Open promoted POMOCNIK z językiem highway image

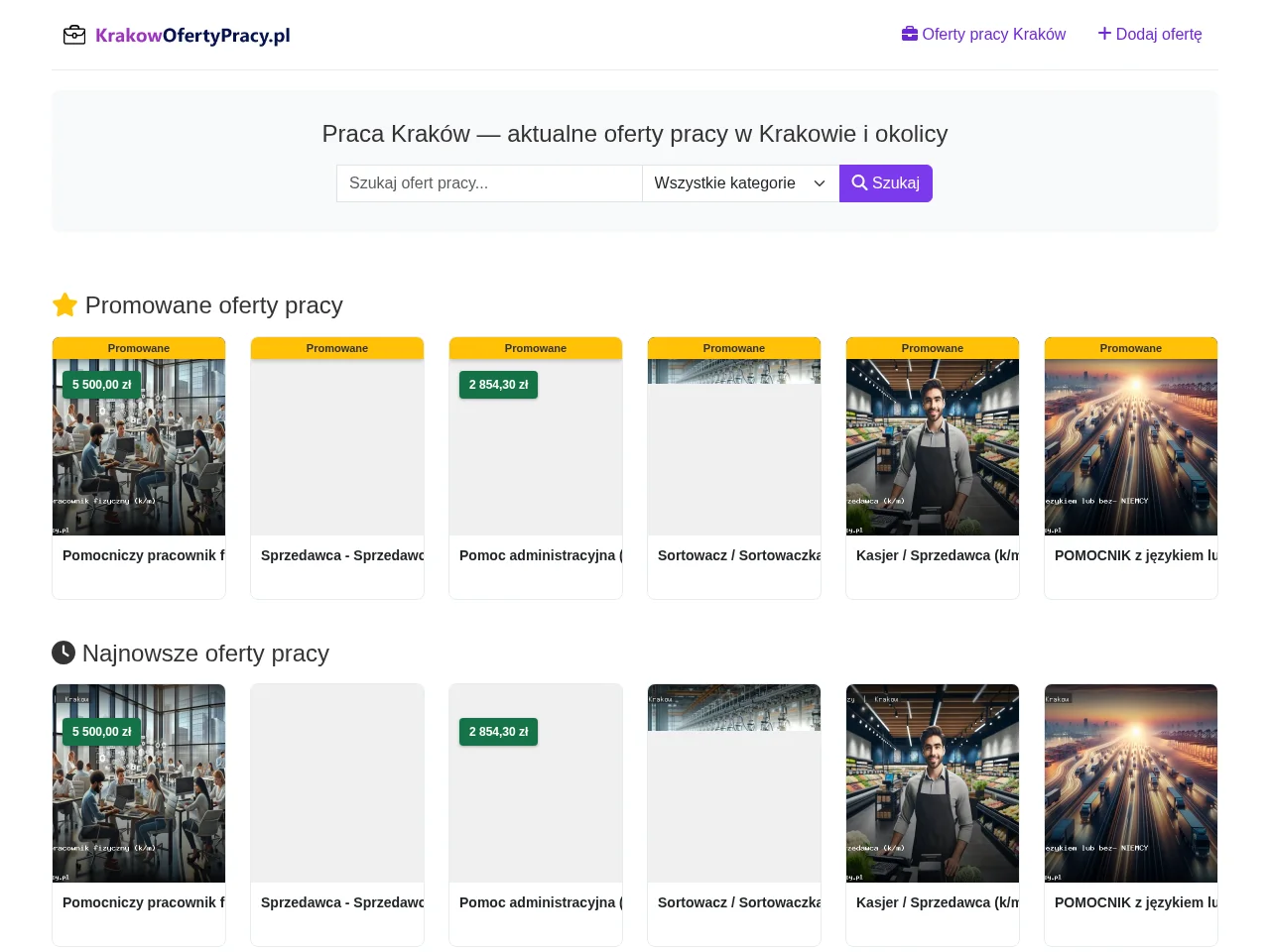1131,447
